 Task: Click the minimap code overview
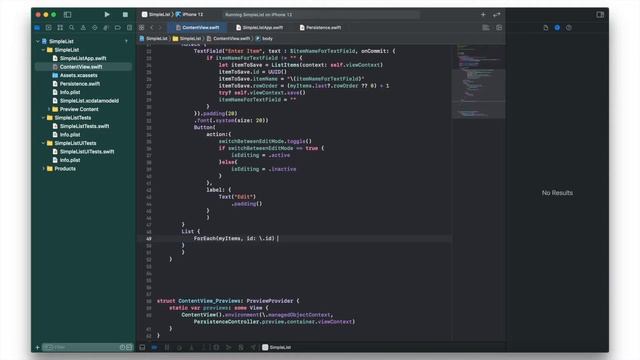click(x=478, y=82)
